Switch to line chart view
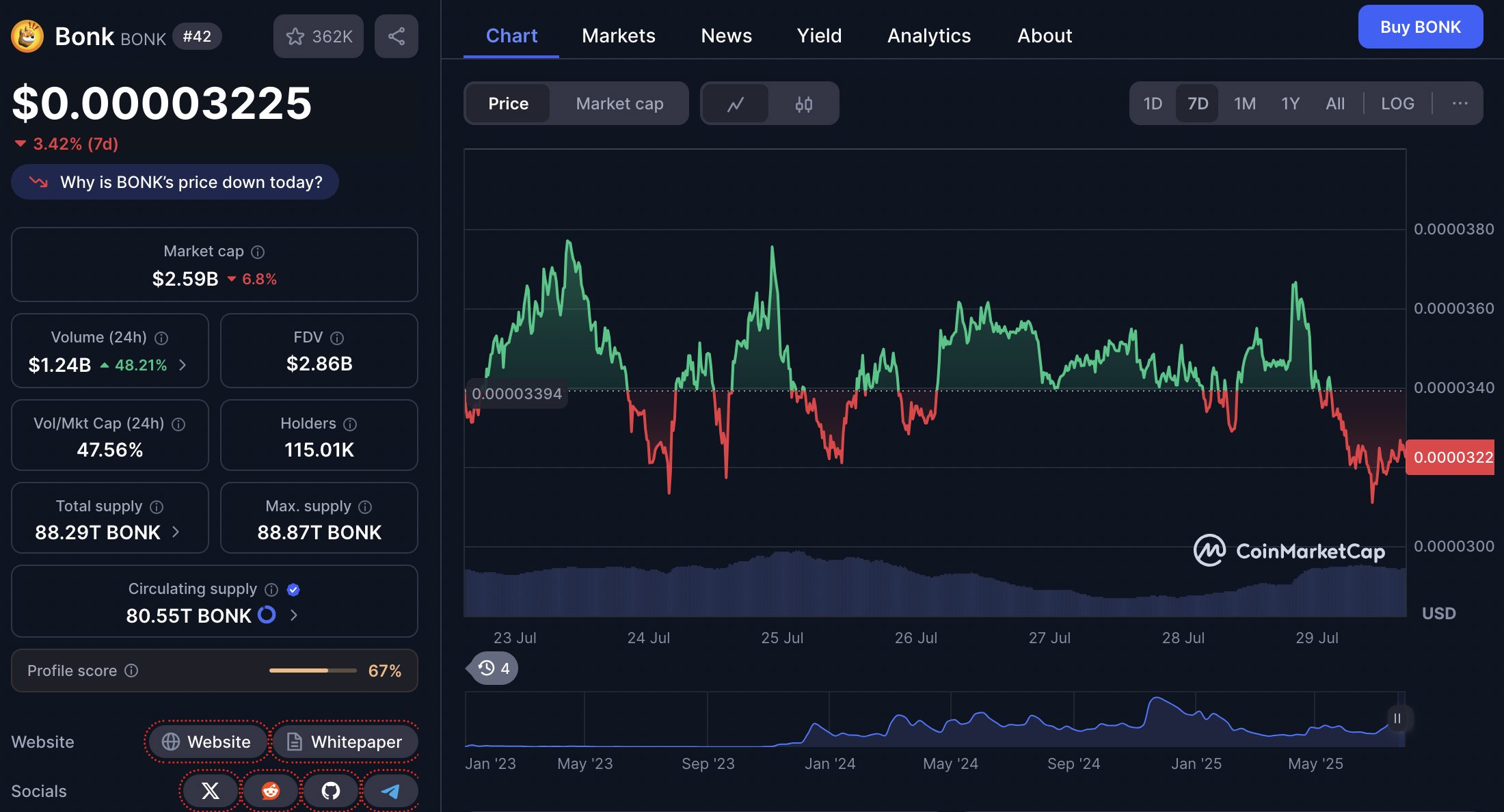This screenshot has height=812, width=1504. click(x=736, y=104)
